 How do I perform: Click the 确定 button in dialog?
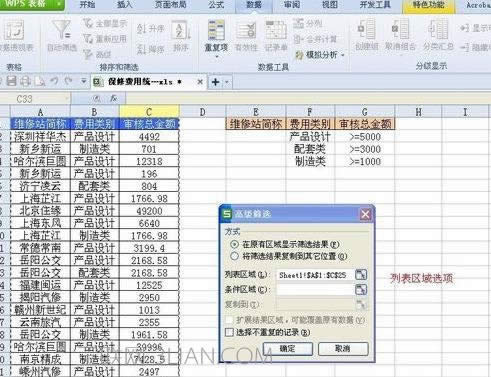[288, 349]
